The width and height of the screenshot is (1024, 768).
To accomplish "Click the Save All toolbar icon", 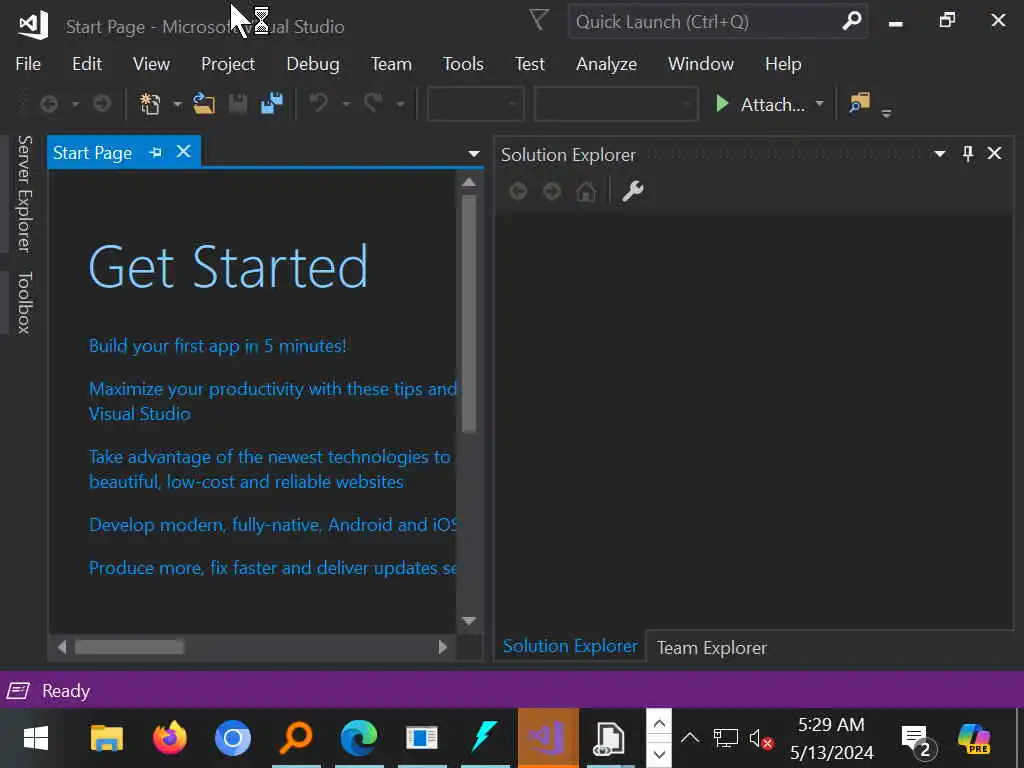I will 272,104.
